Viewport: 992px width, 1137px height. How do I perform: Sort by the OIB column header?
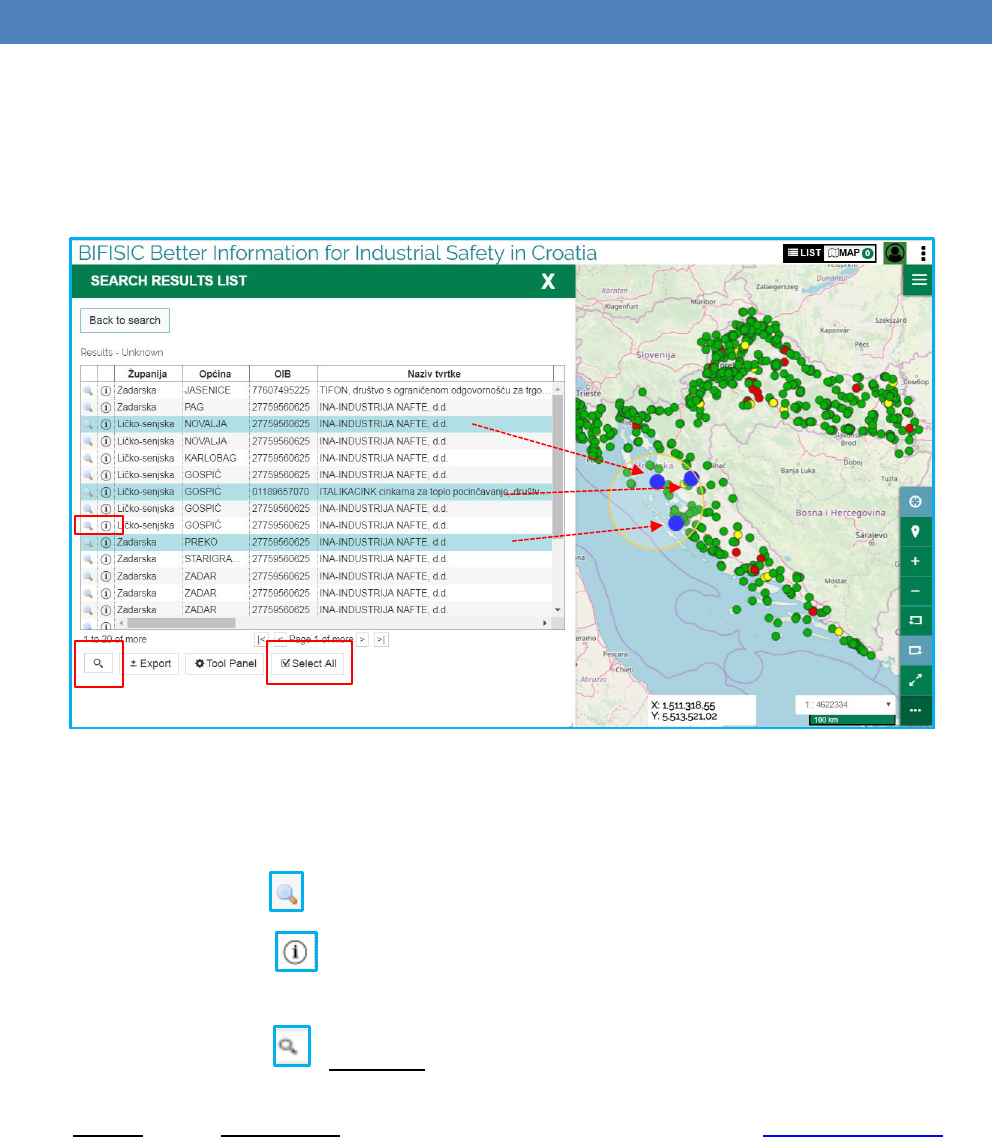tap(283, 374)
